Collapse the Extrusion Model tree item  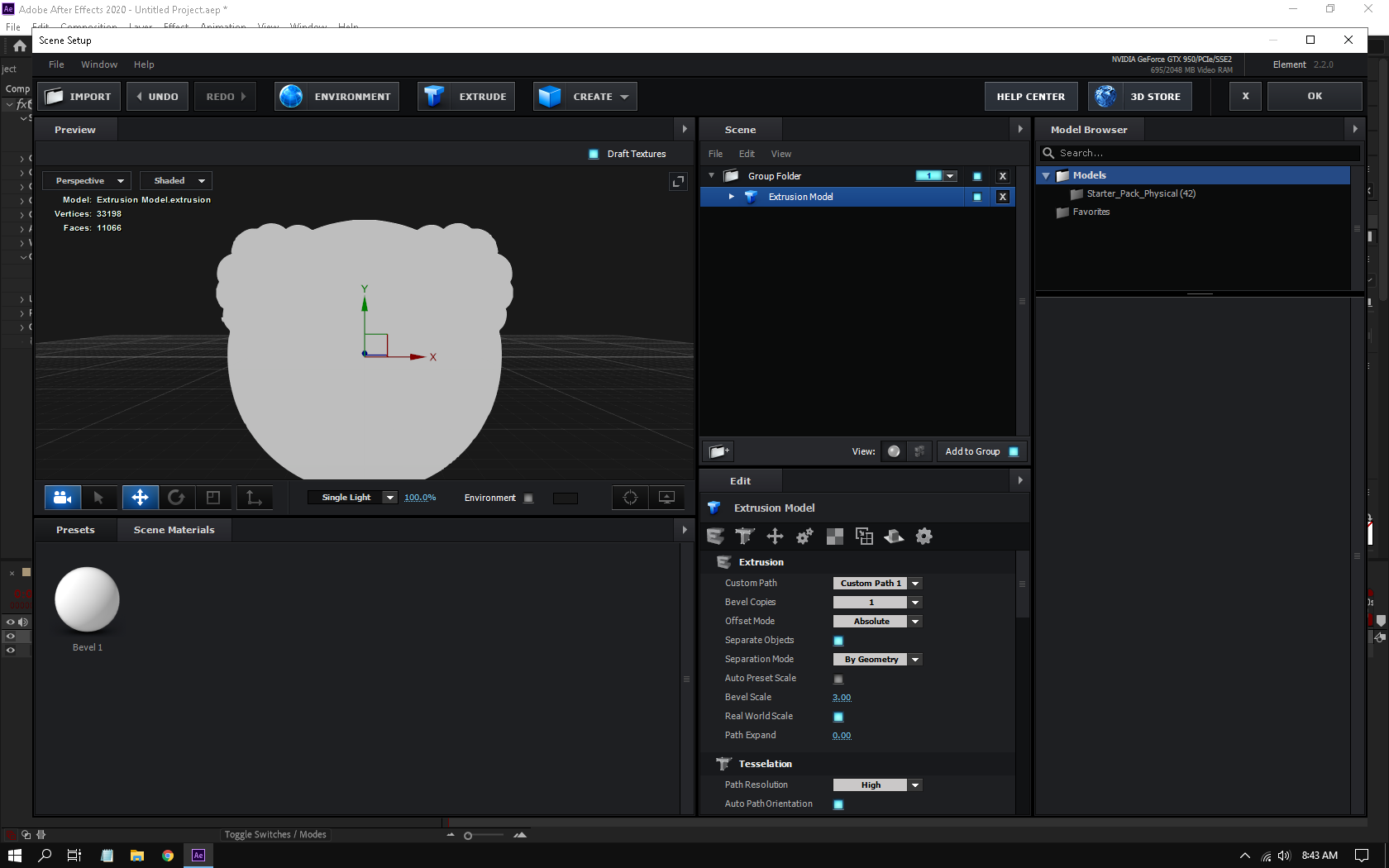pyautogui.click(x=731, y=197)
